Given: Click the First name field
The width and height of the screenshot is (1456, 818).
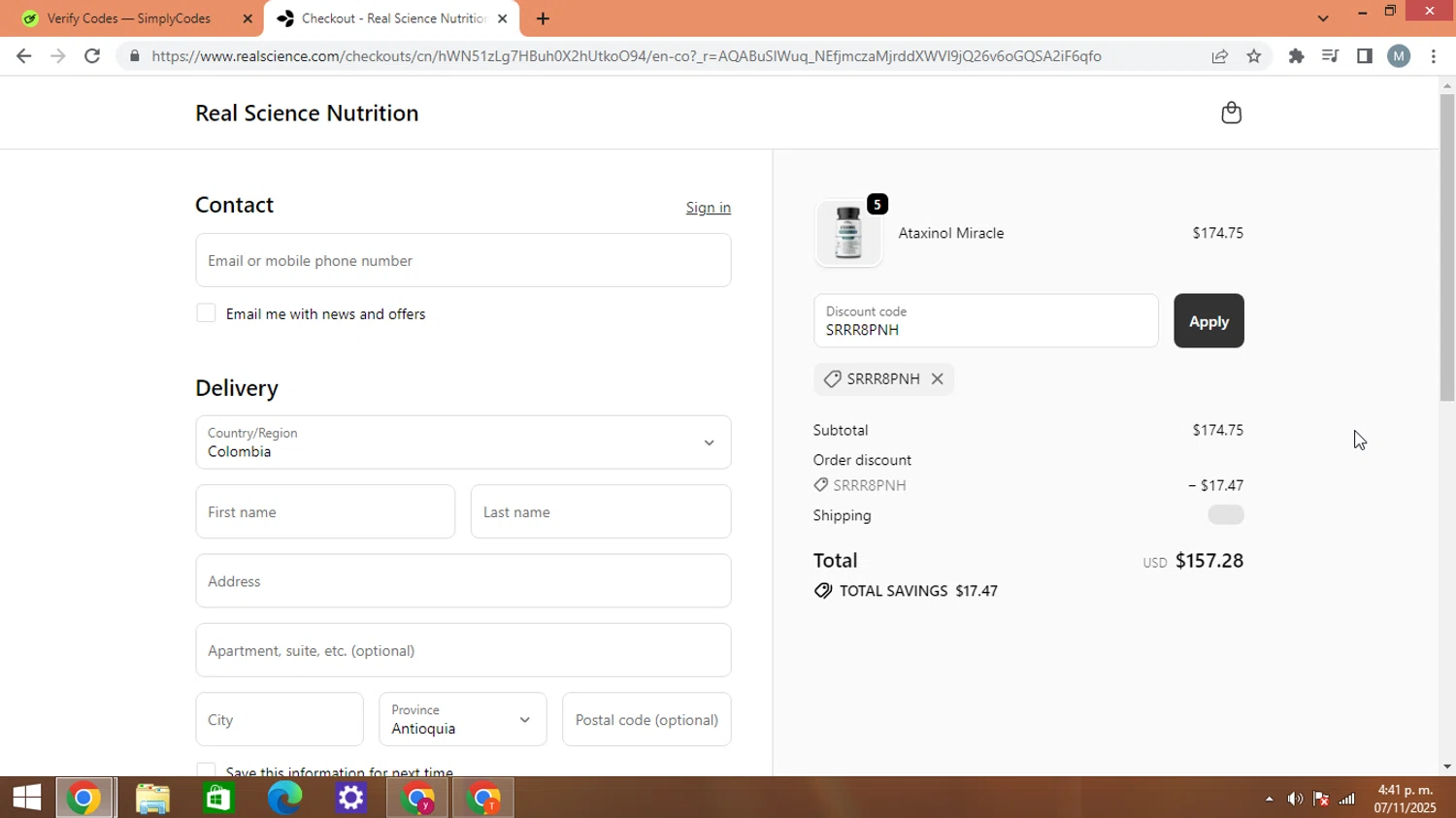Looking at the screenshot, I should [x=325, y=511].
